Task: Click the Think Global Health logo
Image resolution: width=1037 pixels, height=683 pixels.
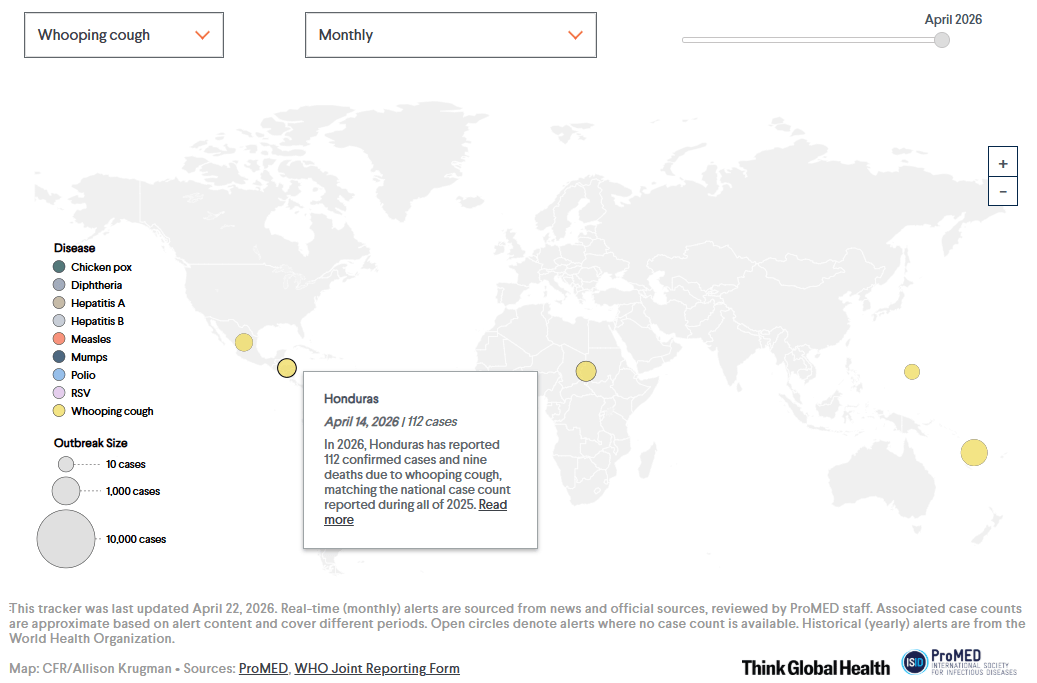Action: pyautogui.click(x=815, y=667)
